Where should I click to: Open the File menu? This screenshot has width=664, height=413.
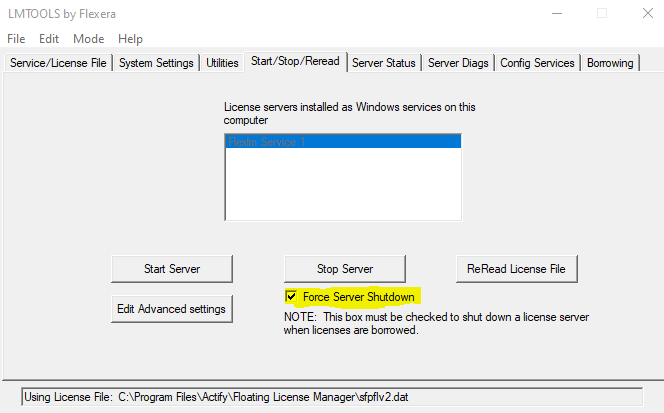point(16,38)
